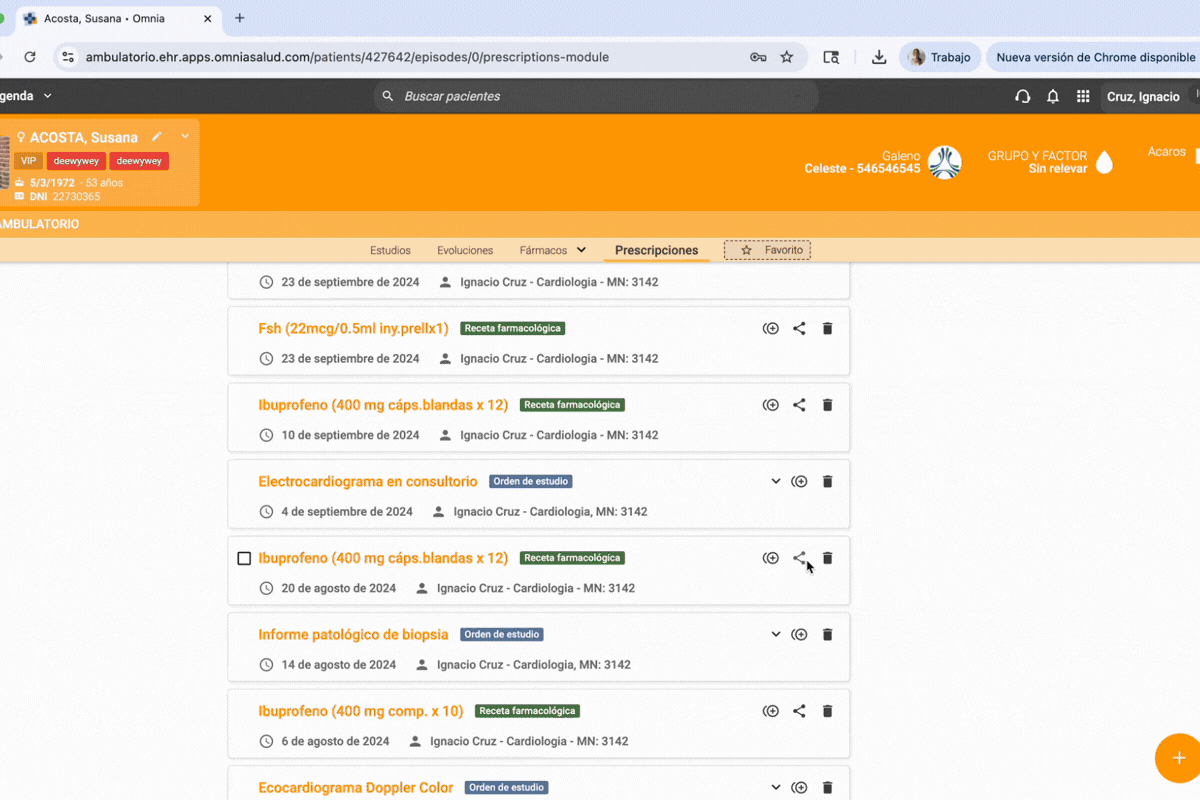Expand Informe patológico de biopsia details
This screenshot has height=800, width=1200.
pyautogui.click(x=775, y=634)
